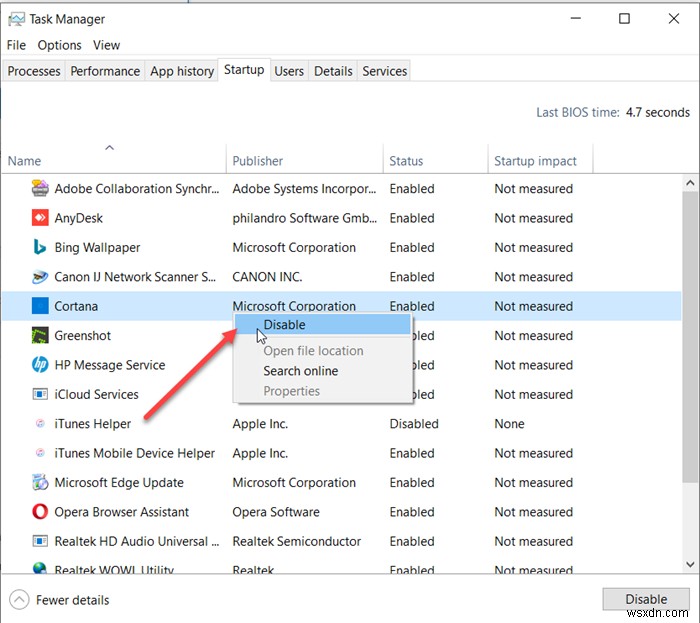The width and height of the screenshot is (700, 623).
Task: Select the Startup tab
Action: [244, 70]
